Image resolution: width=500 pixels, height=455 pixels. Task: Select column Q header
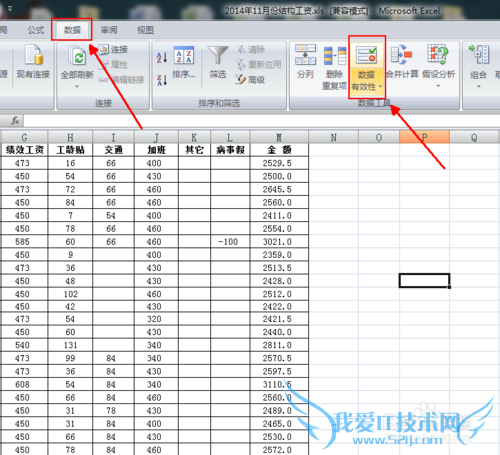474,137
